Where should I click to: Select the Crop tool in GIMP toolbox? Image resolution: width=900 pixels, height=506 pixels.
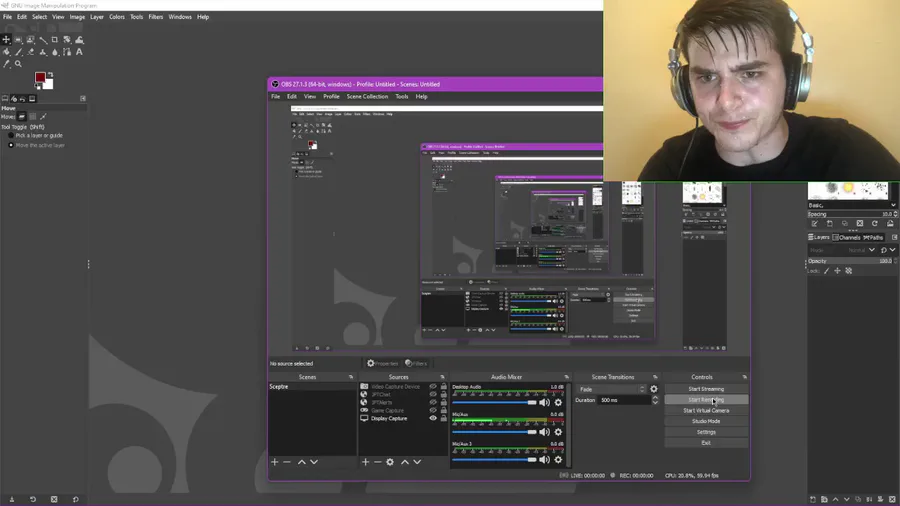pyautogui.click(x=55, y=40)
